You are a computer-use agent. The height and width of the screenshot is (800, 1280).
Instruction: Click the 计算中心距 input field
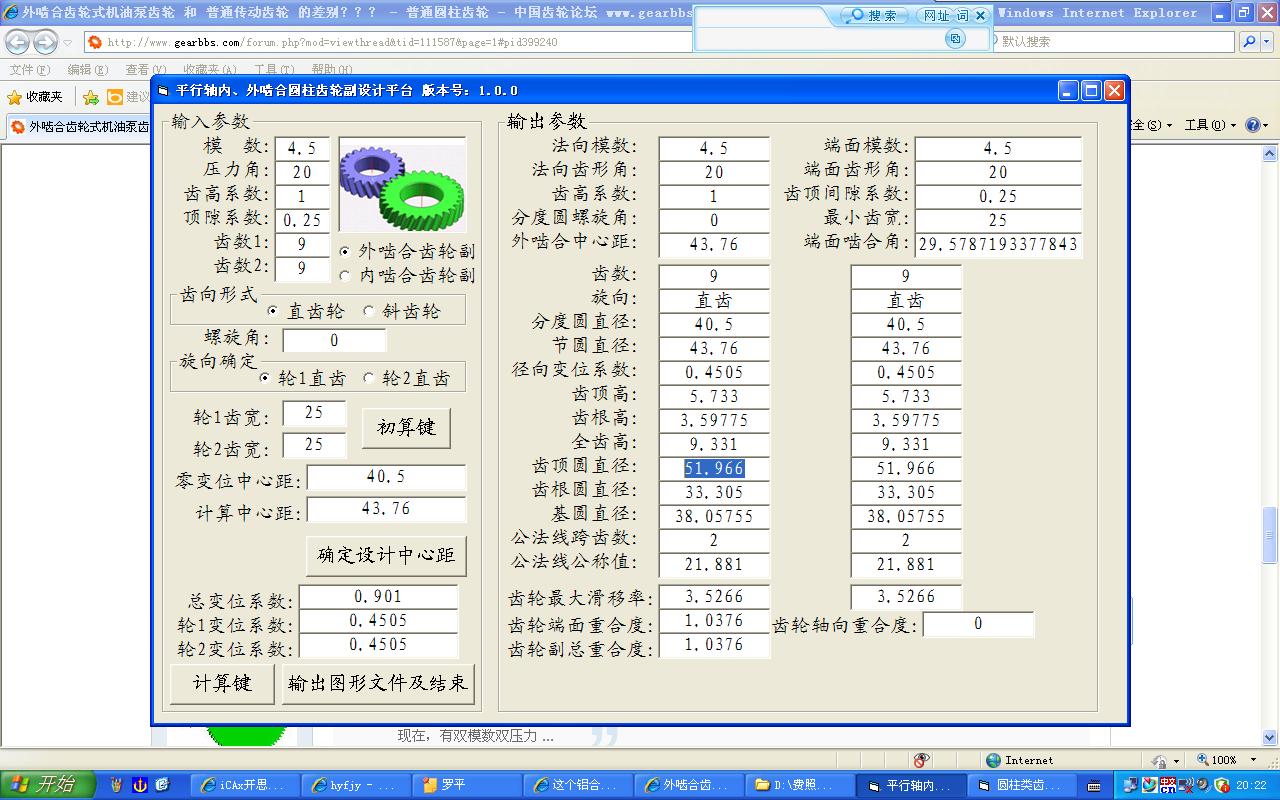click(386, 509)
